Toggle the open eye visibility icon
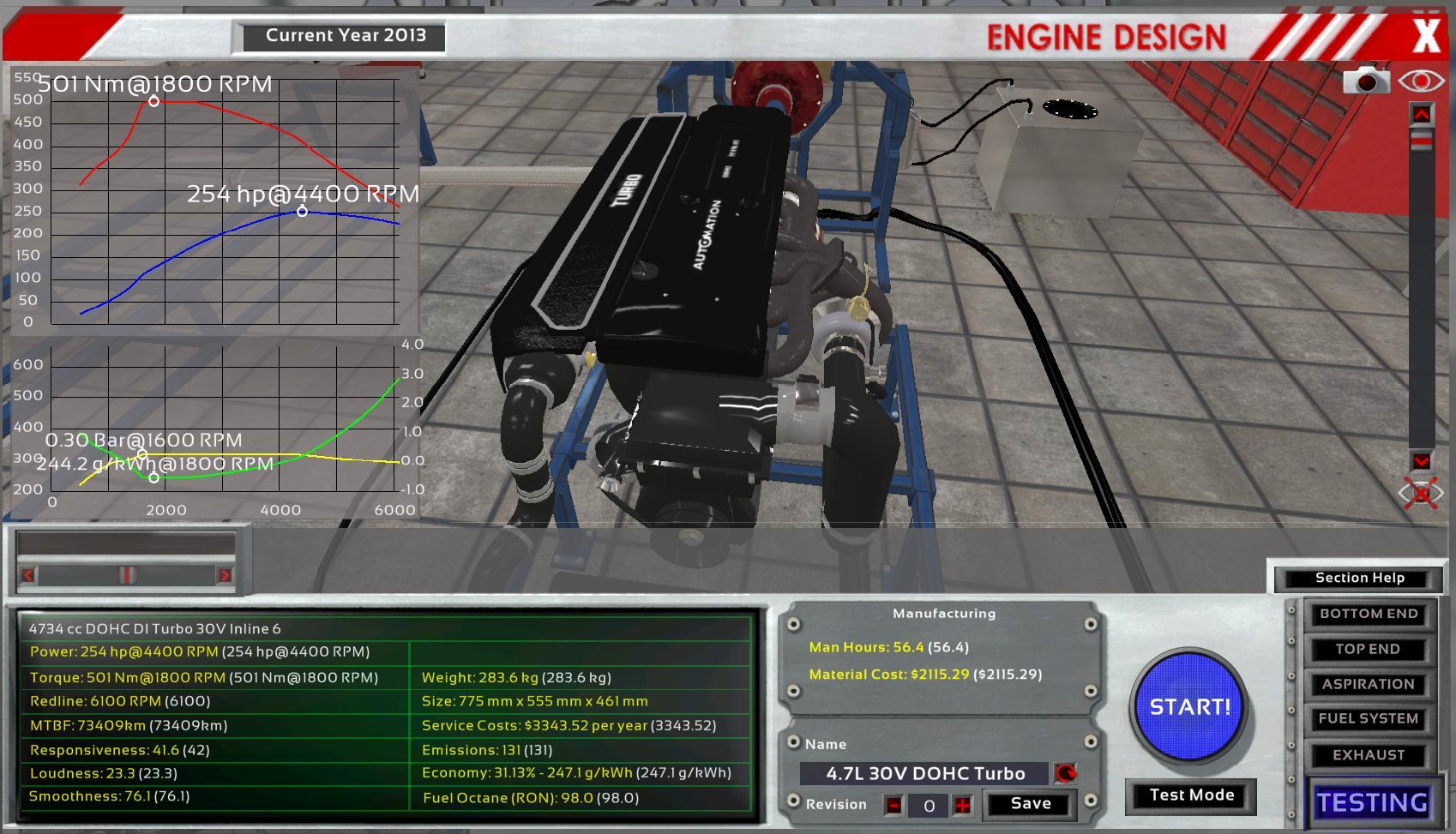This screenshot has width=1456, height=834. point(1421,81)
